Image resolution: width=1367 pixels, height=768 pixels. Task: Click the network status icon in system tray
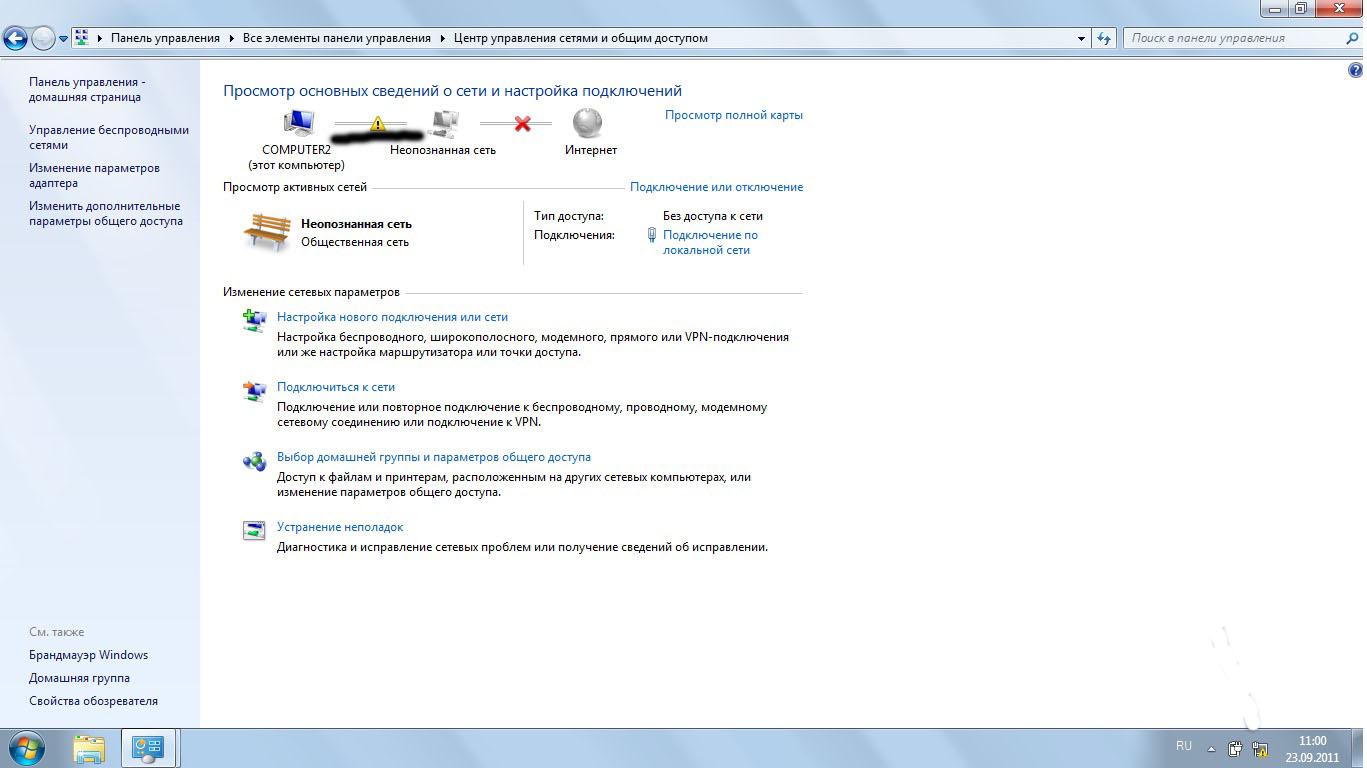coord(1260,748)
